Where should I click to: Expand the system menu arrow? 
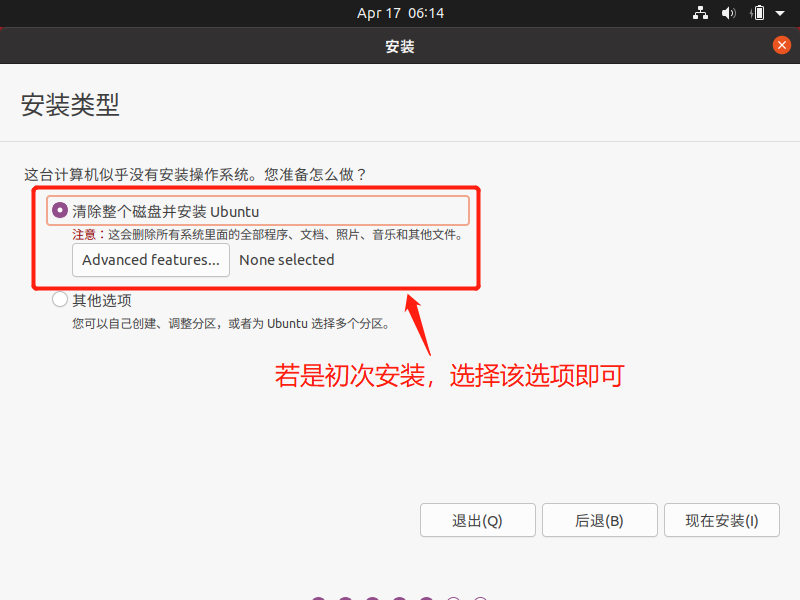click(780, 13)
